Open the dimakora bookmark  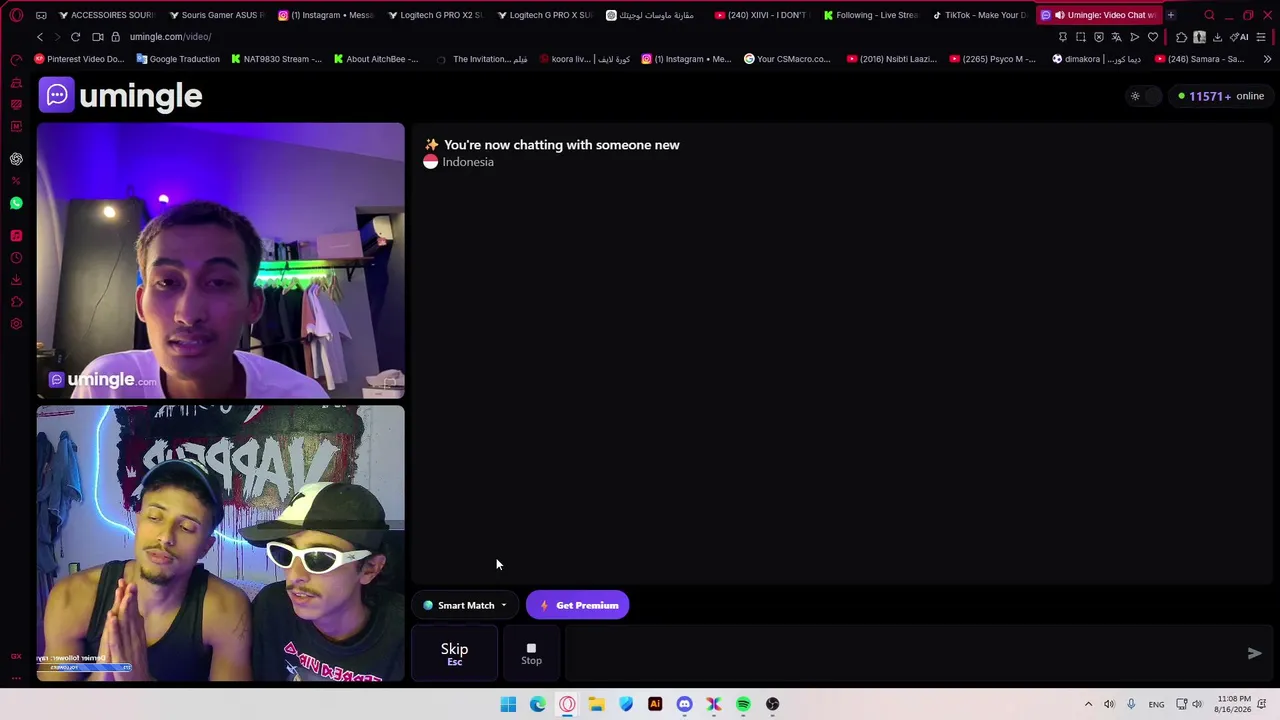1097,59
